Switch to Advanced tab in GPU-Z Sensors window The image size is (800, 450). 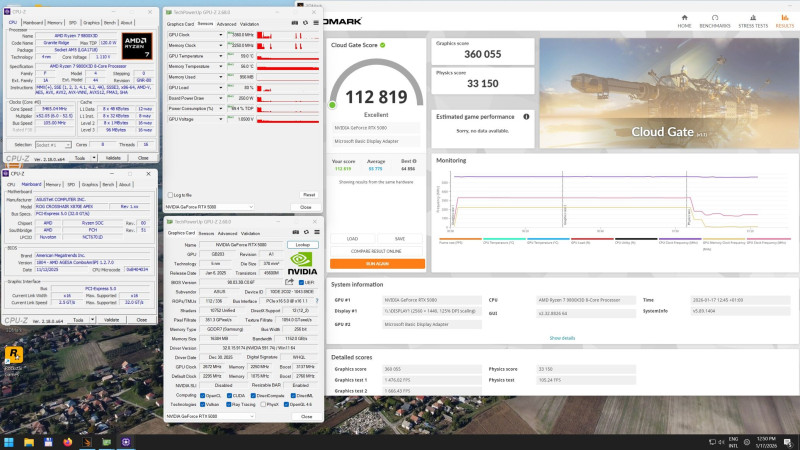tap(226, 24)
